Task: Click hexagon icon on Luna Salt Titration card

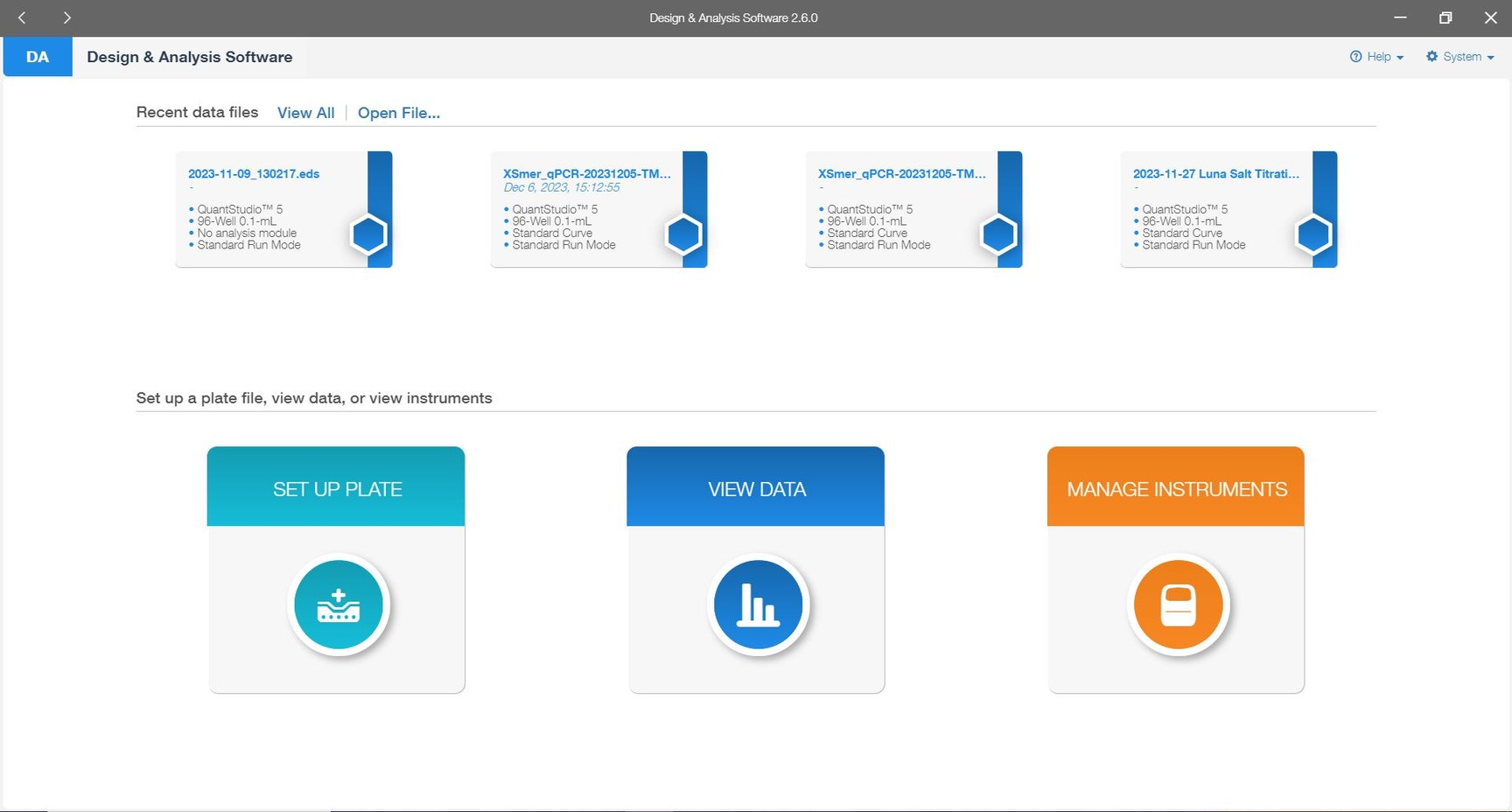Action: pyautogui.click(x=1313, y=234)
